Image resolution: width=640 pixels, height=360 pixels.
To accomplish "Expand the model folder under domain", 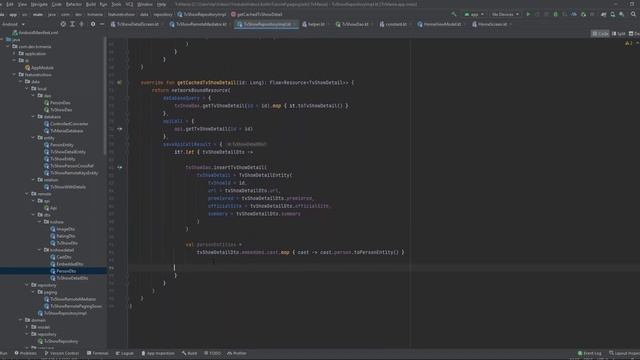I will click(27, 327).
